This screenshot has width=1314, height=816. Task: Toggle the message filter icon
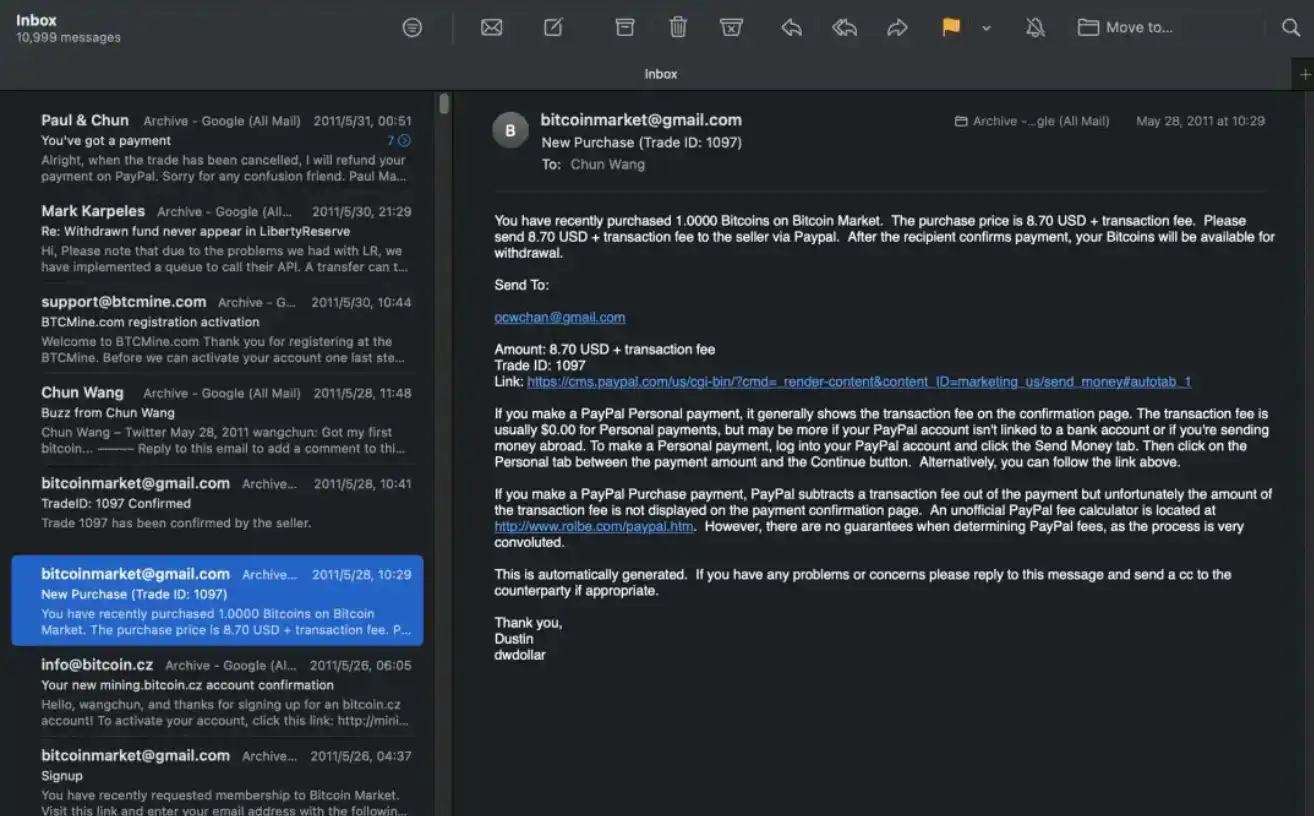412,28
